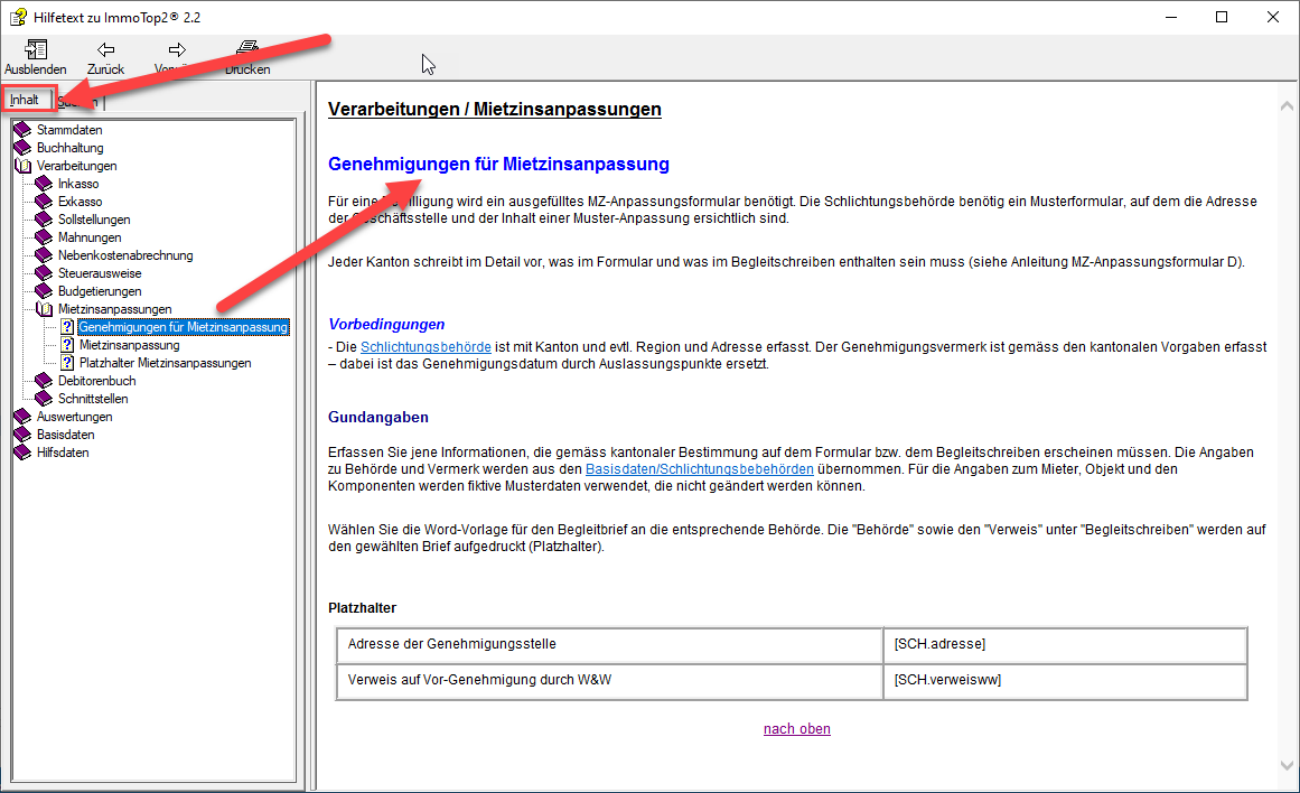Expand the Basisdaten book icon
The width and height of the screenshot is (1300, 793).
coord(23,435)
